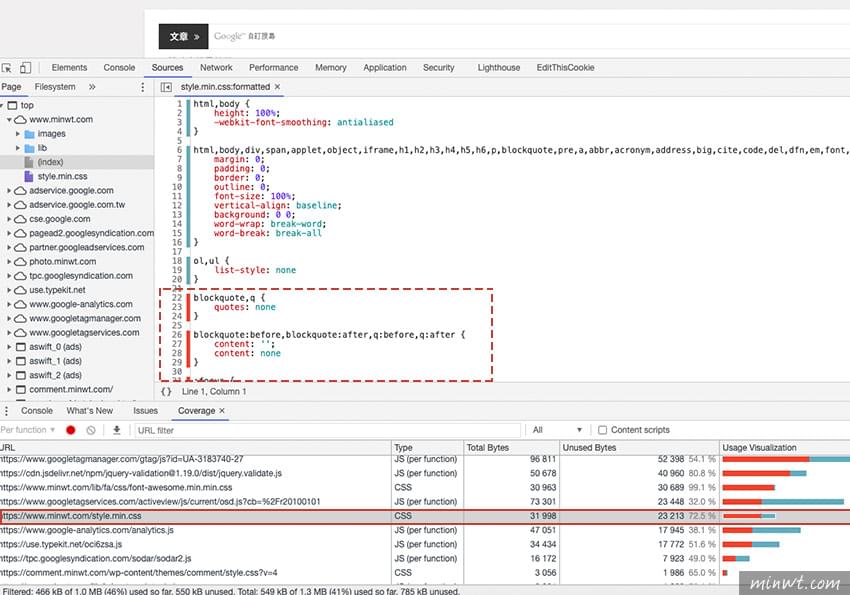The height and width of the screenshot is (595, 850).
Task: Click the usage bar for osd.js row
Action: click(783, 502)
